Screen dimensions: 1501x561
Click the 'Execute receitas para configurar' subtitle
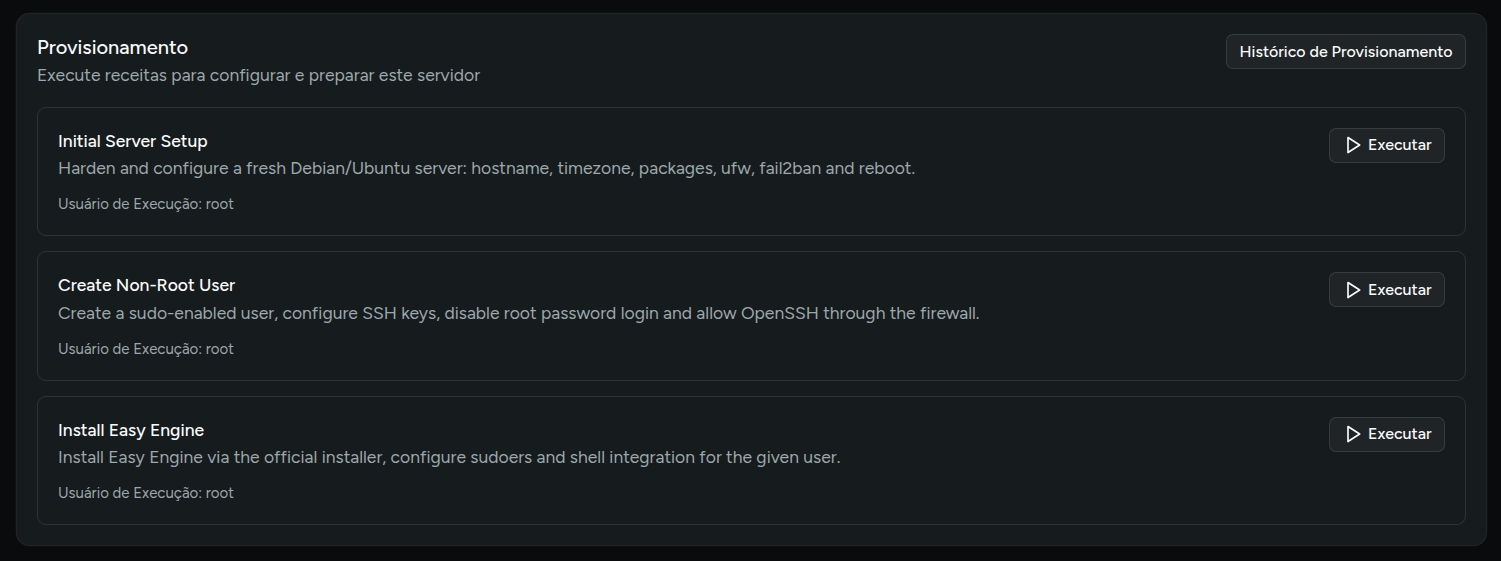tap(258, 76)
